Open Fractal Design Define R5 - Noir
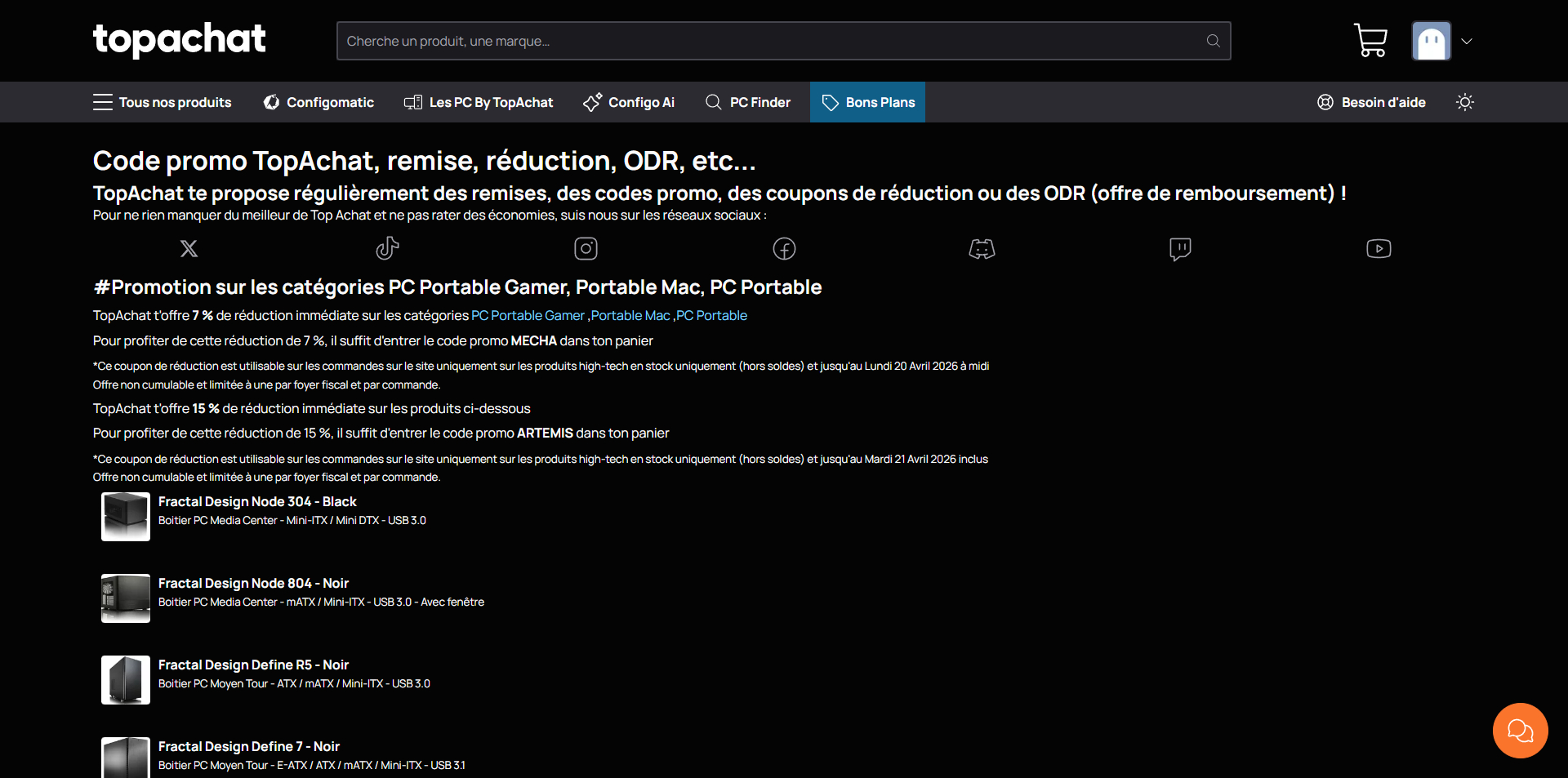The height and width of the screenshot is (778, 1568). (x=253, y=665)
